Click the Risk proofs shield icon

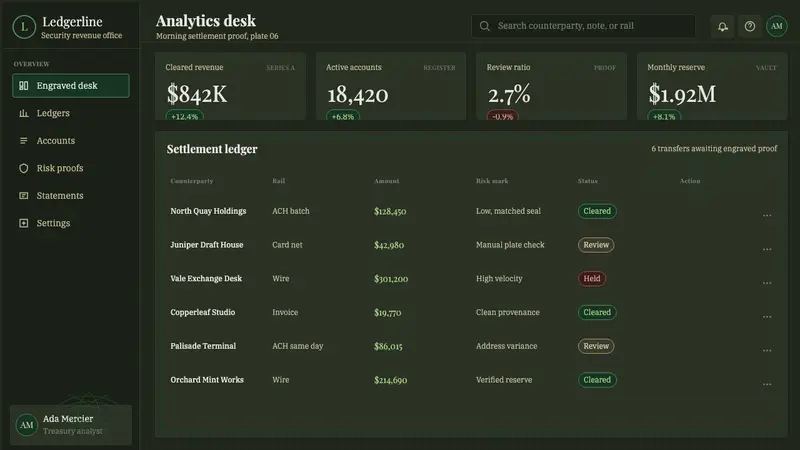pos(23,168)
